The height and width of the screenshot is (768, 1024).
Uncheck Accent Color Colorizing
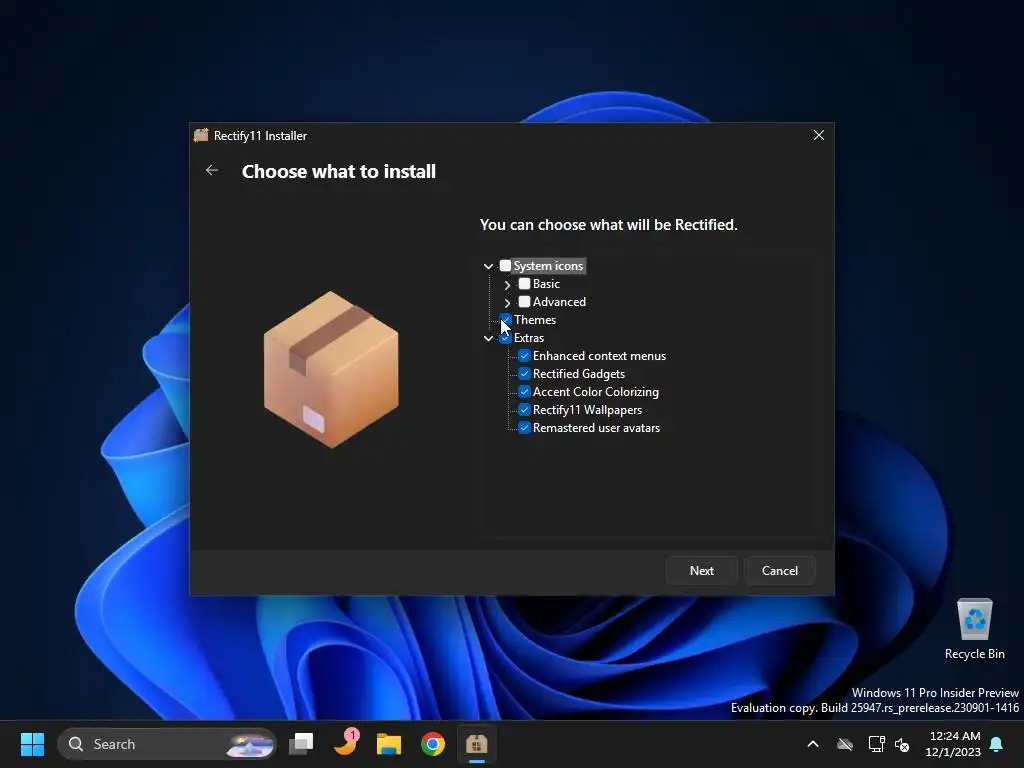(x=524, y=392)
